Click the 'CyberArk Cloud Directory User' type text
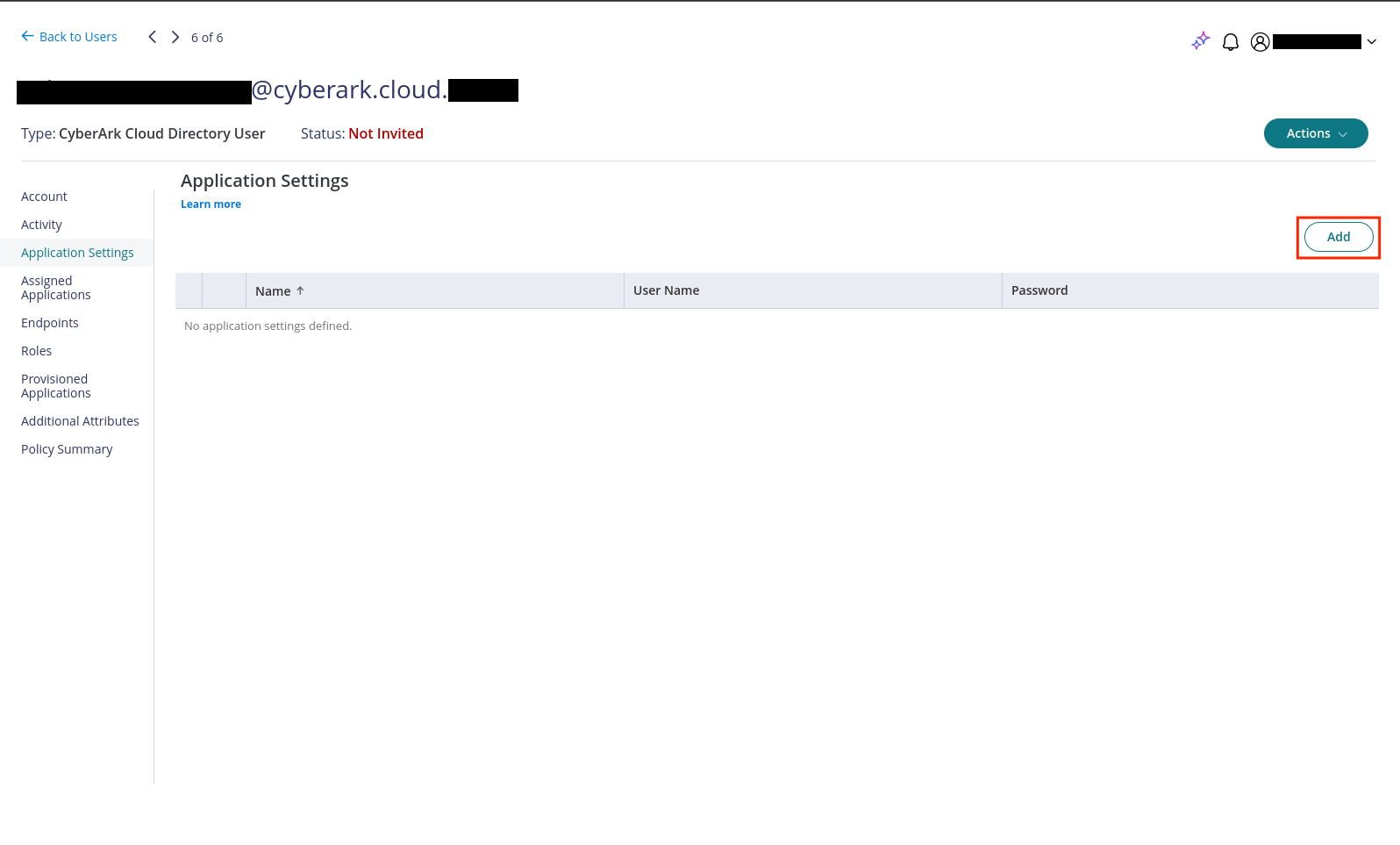The height and width of the screenshot is (845, 1400). (x=161, y=133)
